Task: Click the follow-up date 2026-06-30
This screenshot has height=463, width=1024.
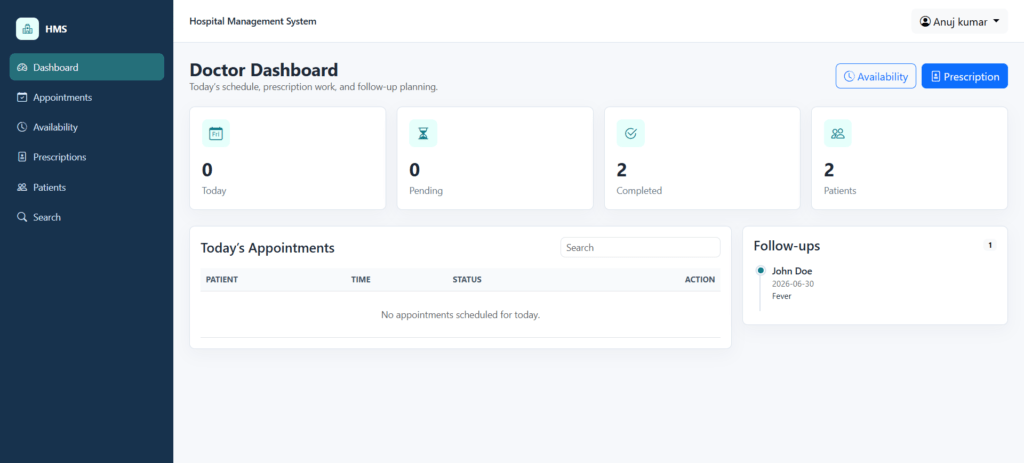Action: point(793,284)
